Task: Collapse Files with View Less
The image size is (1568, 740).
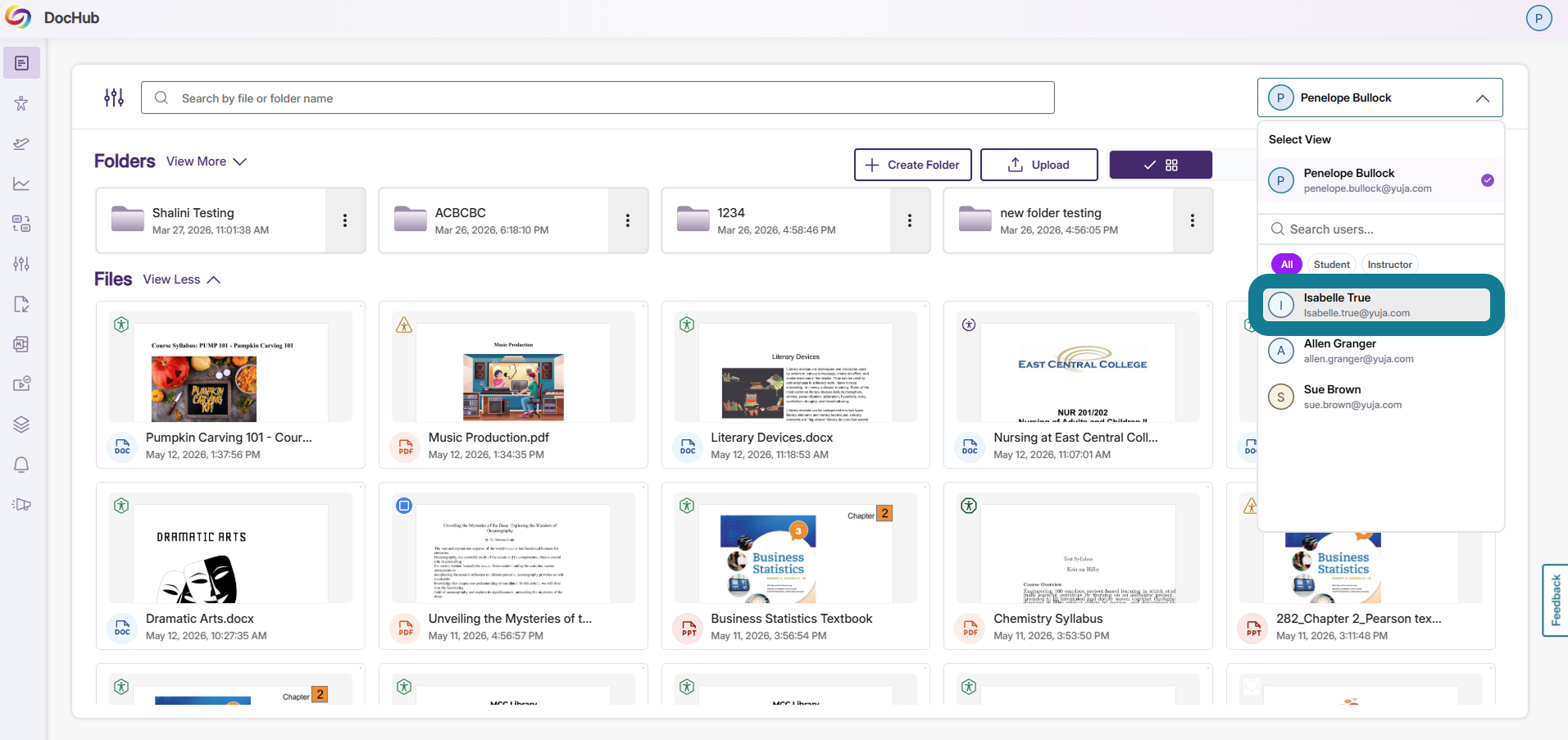Action: 182,279
